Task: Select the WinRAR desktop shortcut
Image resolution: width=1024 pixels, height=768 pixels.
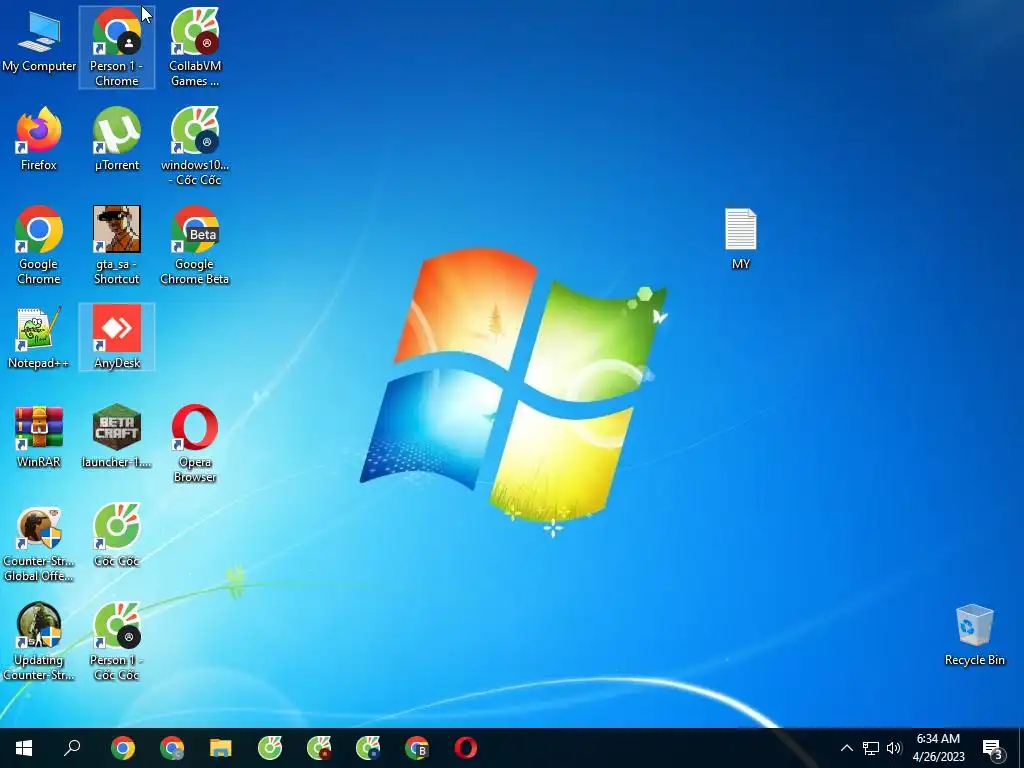Action: [39, 436]
